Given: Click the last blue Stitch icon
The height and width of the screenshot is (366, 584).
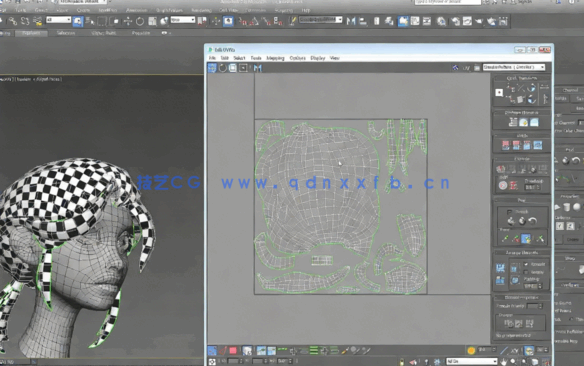Looking at the screenshot, I should coord(537,145).
